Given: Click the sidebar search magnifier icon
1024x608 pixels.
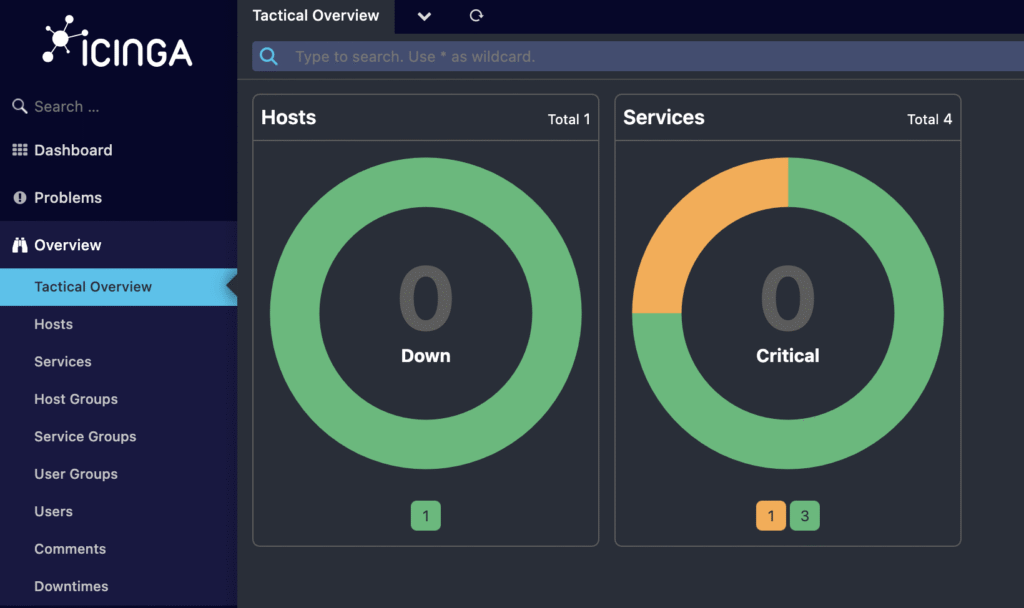Looking at the screenshot, I should (20, 106).
